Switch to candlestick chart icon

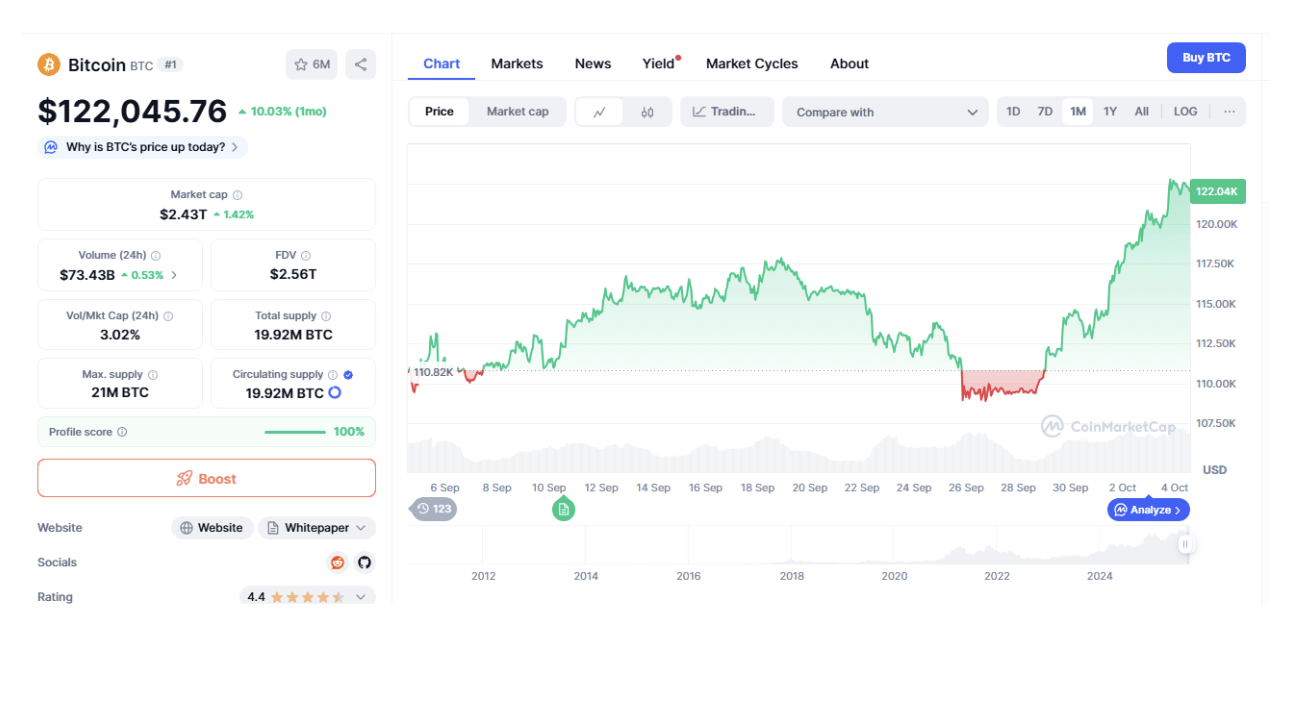[647, 112]
